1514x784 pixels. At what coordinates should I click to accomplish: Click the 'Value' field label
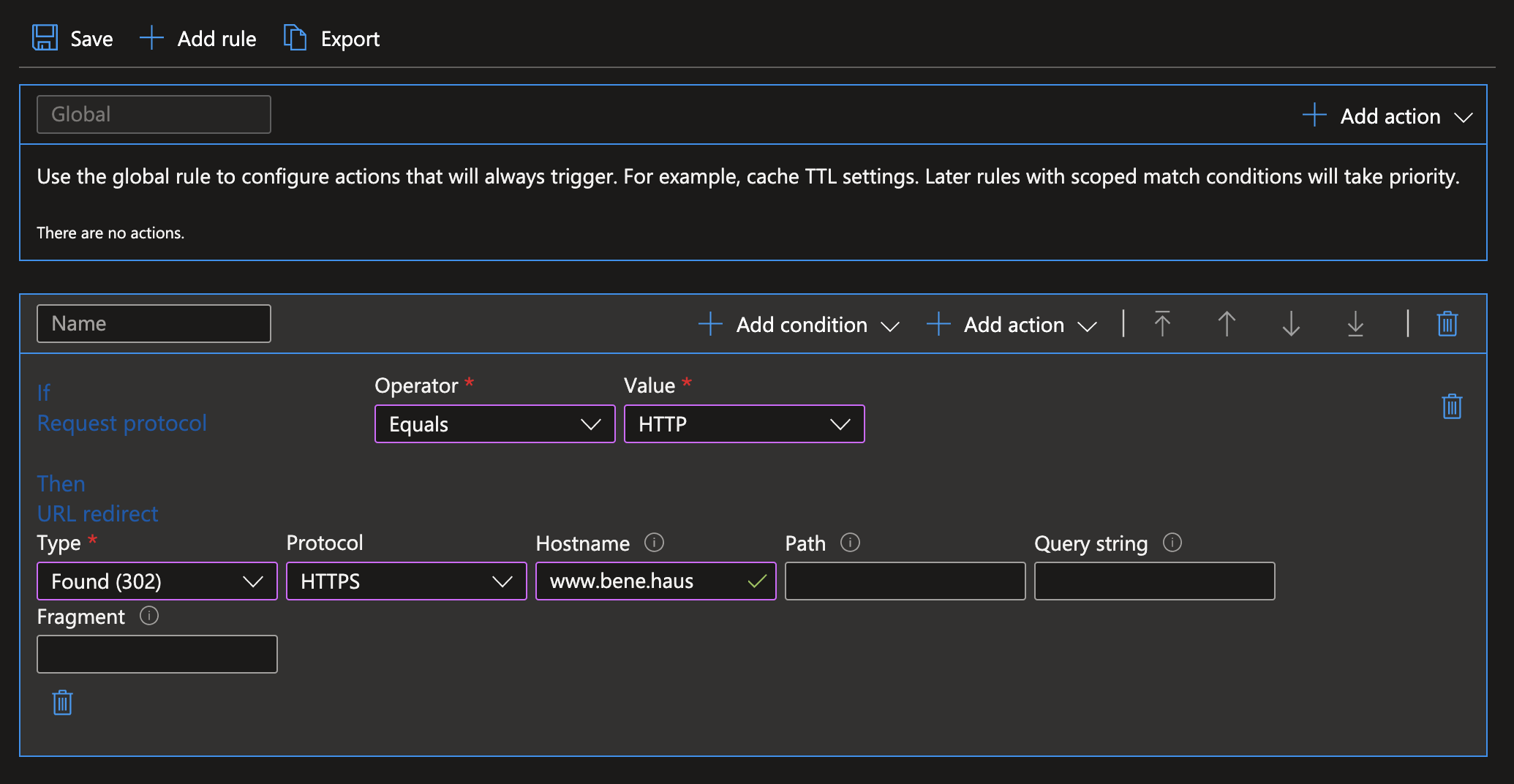pyautogui.click(x=649, y=385)
